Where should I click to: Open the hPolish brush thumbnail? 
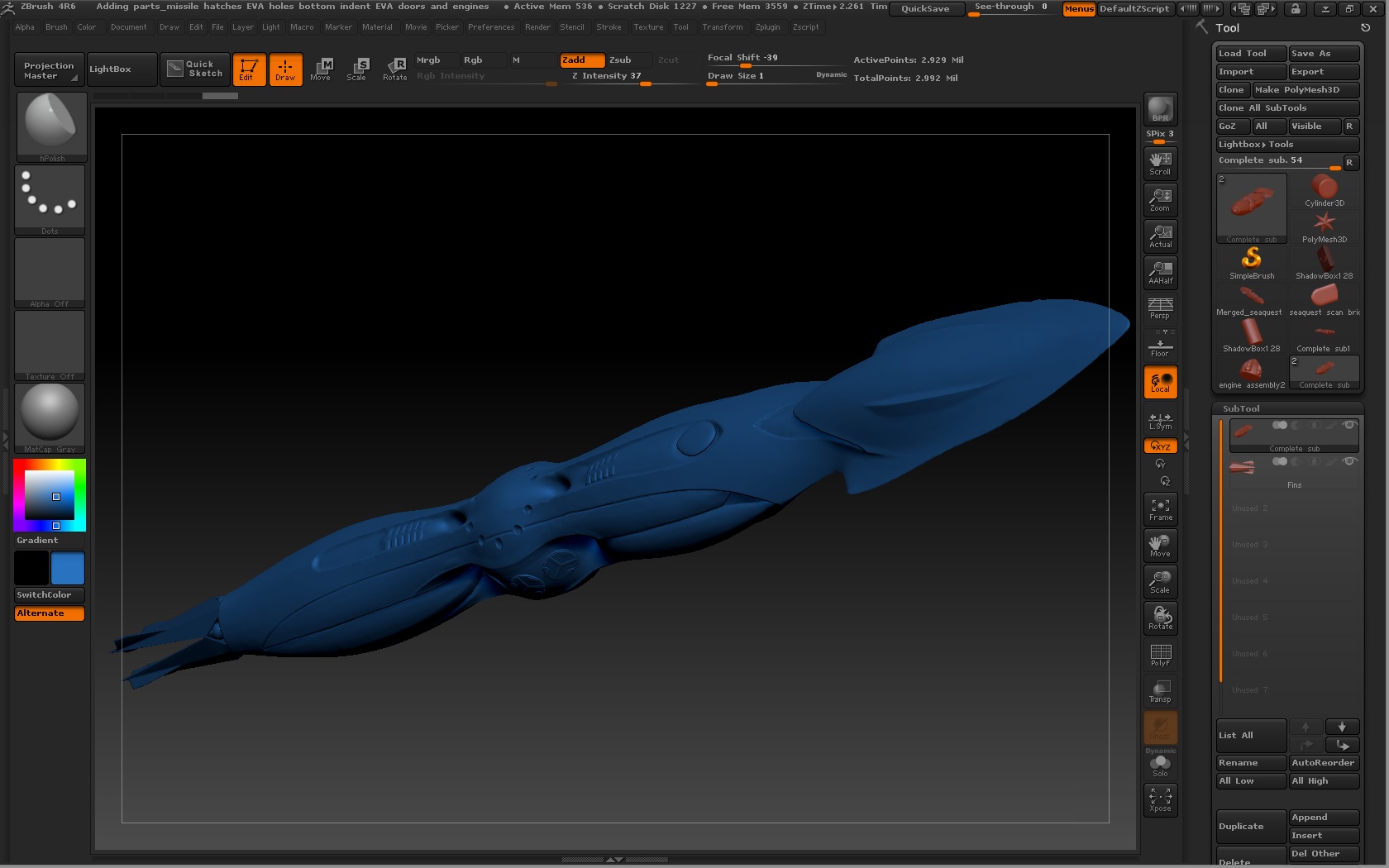51,126
